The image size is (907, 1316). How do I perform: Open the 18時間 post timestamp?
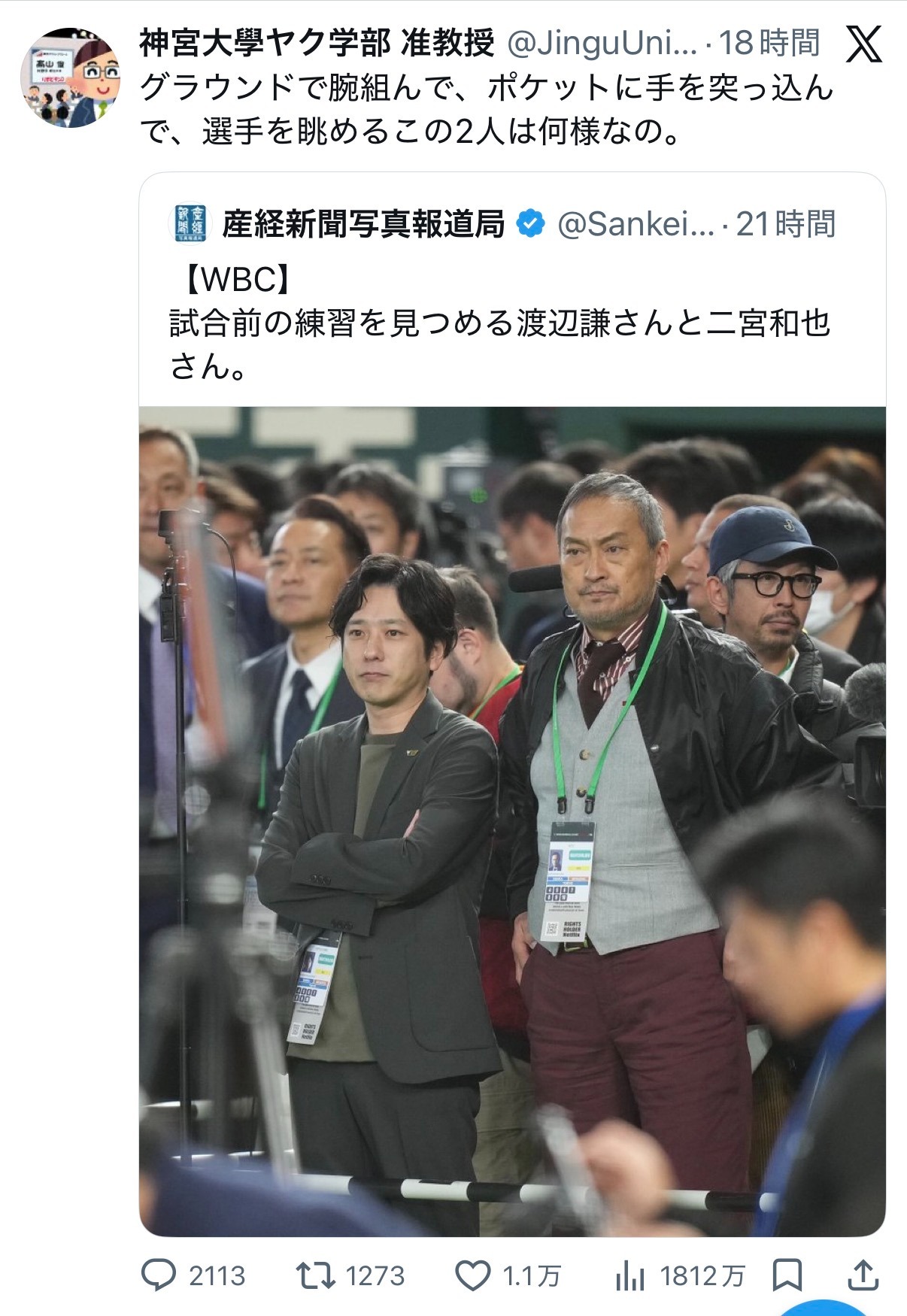coord(769,43)
